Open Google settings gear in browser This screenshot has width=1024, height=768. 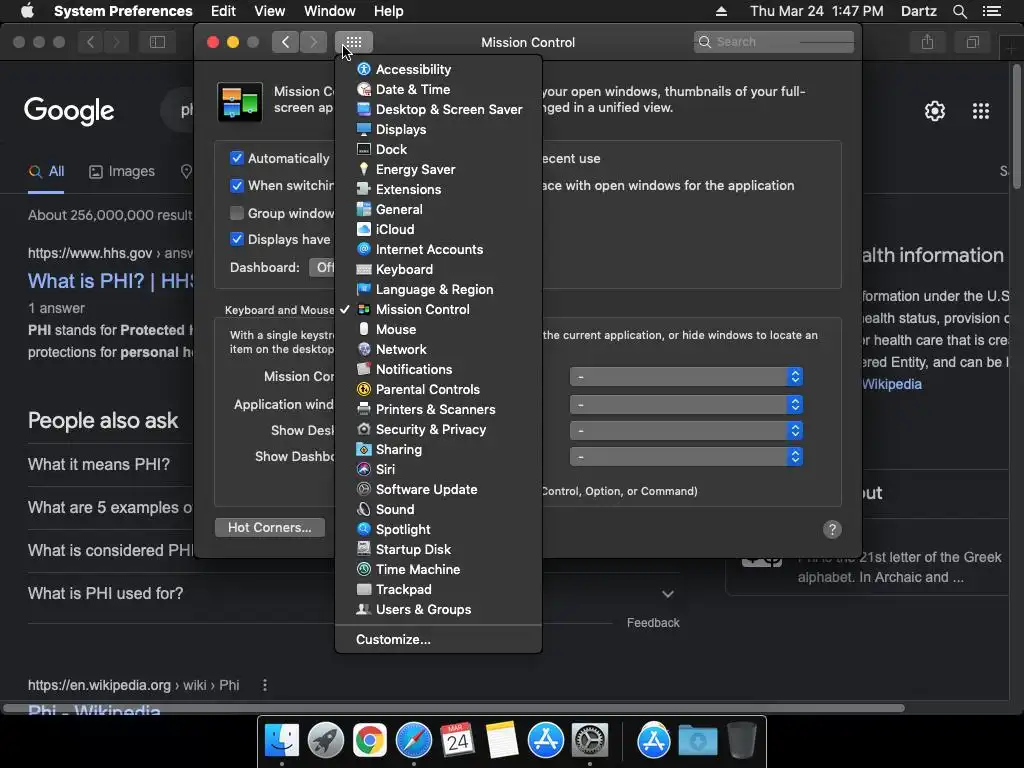tap(935, 111)
